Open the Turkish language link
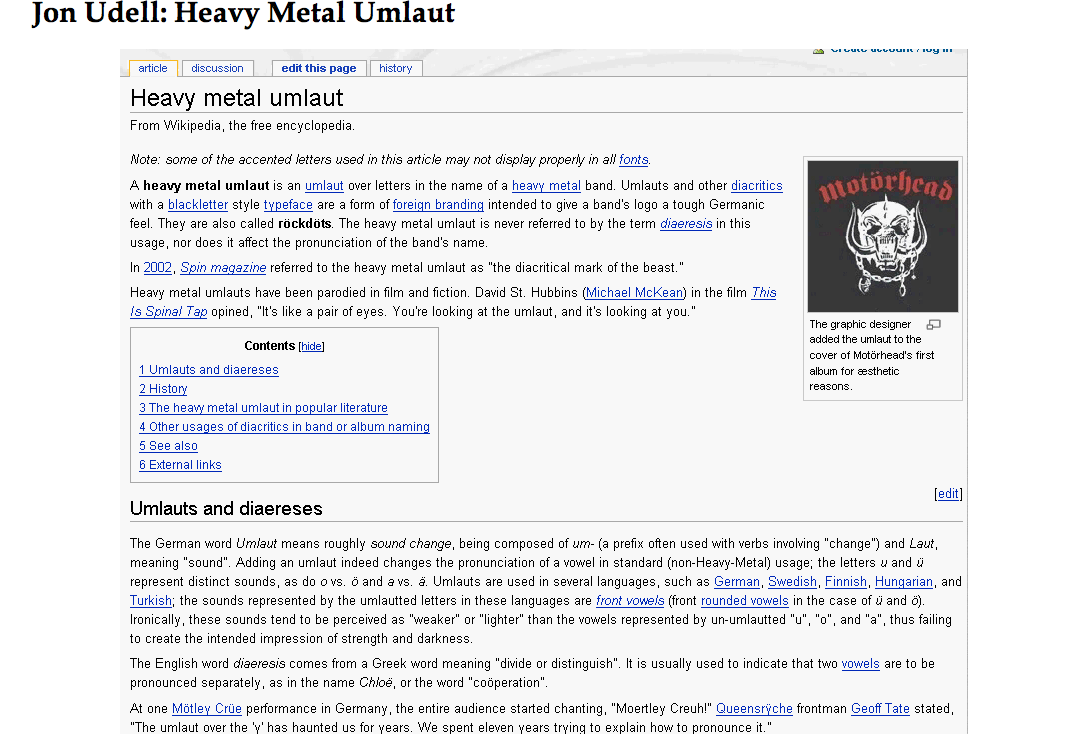The width and height of the screenshot is (1091, 734). [x=150, y=601]
